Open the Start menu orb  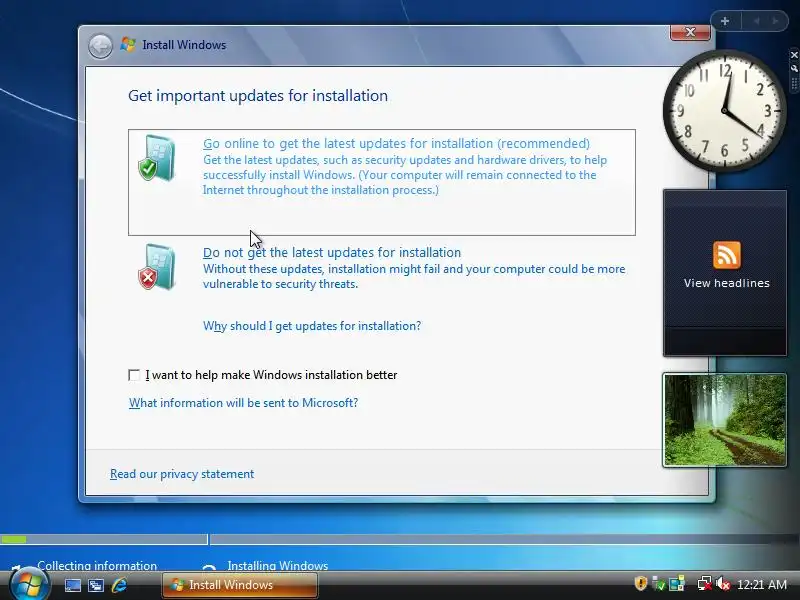29,583
